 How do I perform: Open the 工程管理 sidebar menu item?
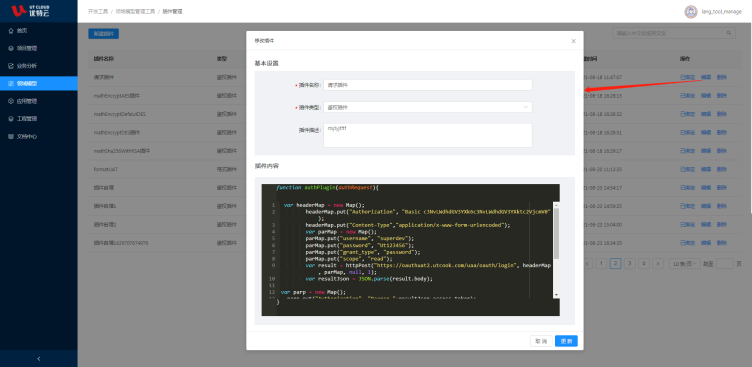[39, 118]
